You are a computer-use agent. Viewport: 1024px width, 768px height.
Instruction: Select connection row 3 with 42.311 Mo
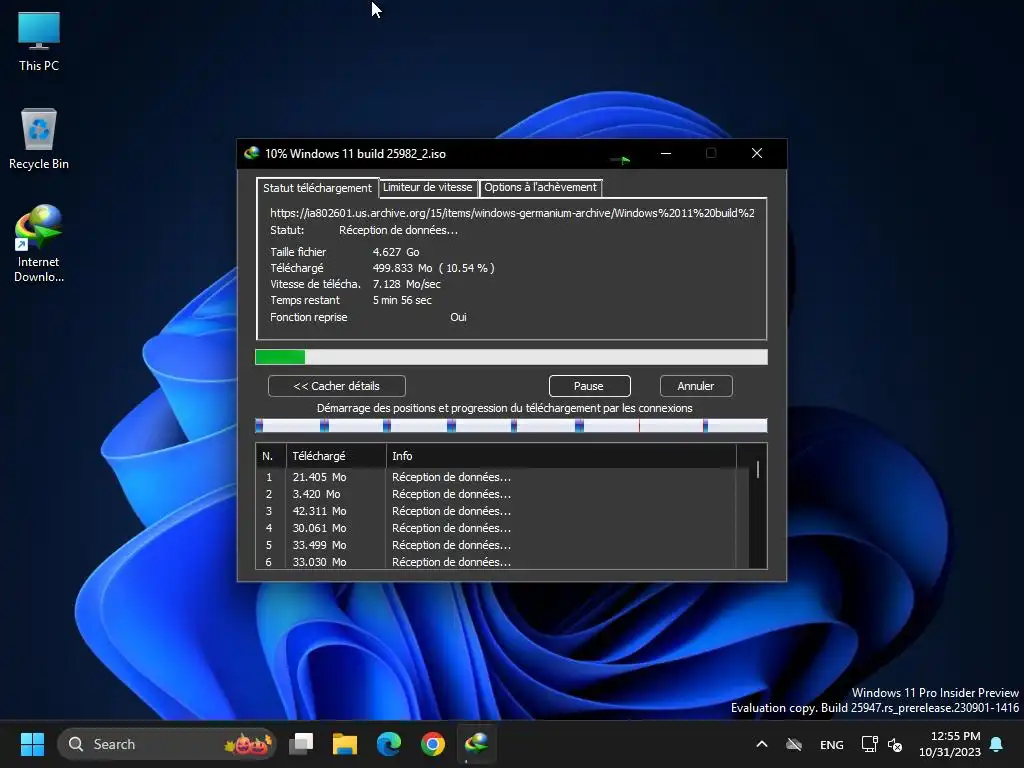496,511
